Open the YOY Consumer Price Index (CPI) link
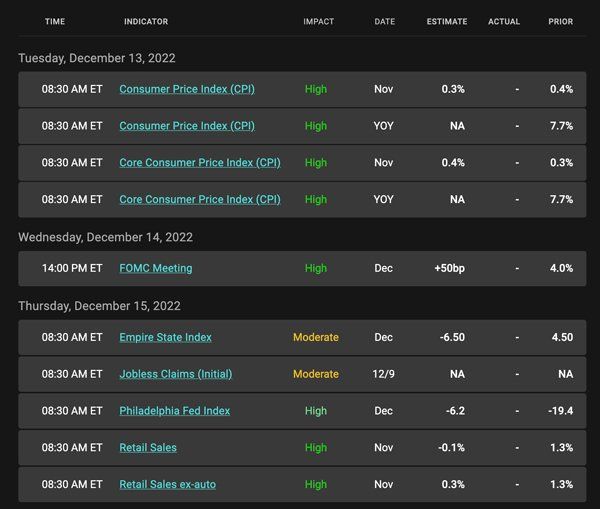Image resolution: width=600 pixels, height=509 pixels. pyautogui.click(x=187, y=126)
